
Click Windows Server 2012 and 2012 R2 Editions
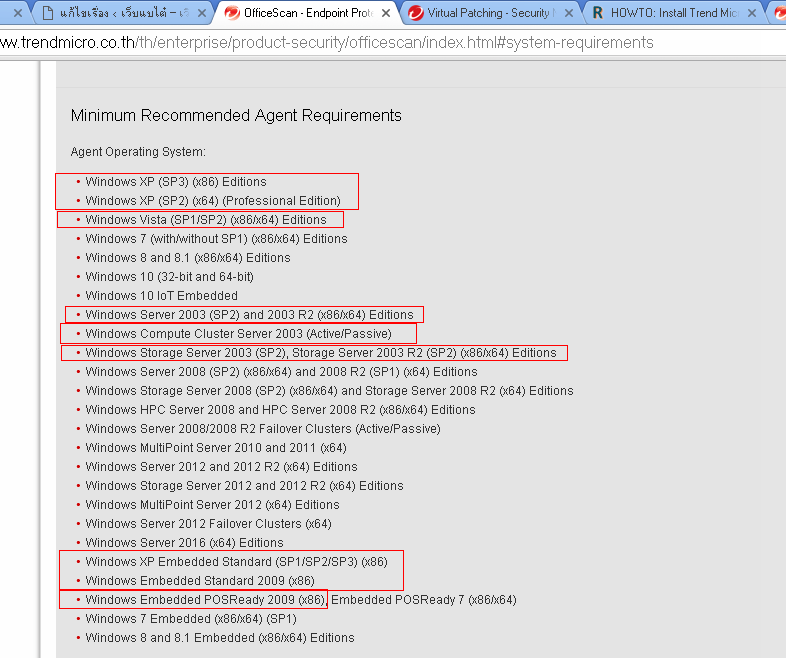point(222,467)
